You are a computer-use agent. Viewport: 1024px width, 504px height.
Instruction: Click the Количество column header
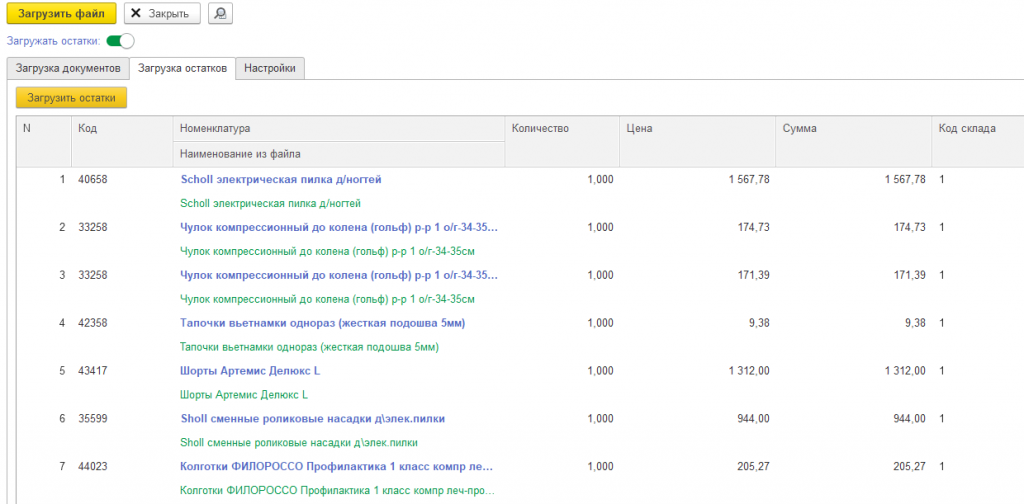562,141
